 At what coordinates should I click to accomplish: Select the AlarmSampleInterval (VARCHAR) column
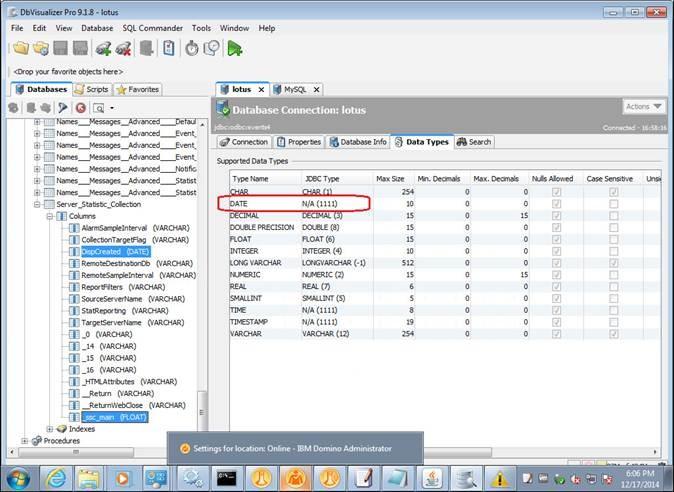click(x=135, y=228)
